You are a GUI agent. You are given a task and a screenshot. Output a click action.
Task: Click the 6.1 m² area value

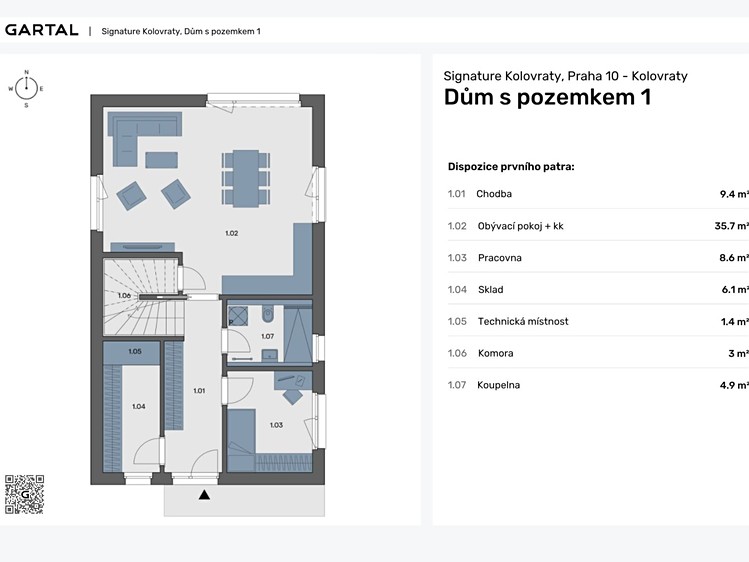735,289
